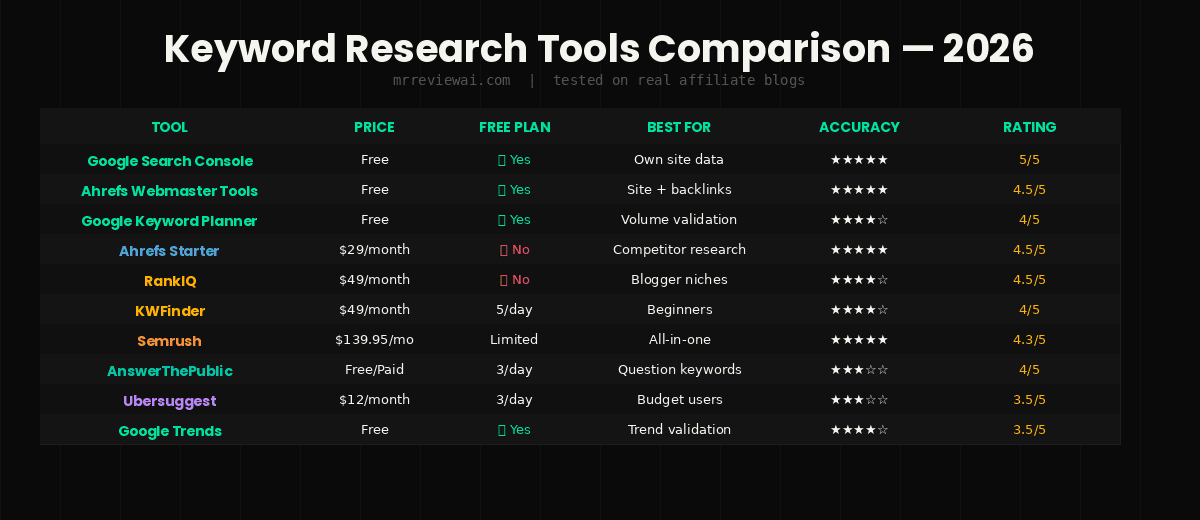
Task: Click the Volume validation cell
Action: pos(679,220)
